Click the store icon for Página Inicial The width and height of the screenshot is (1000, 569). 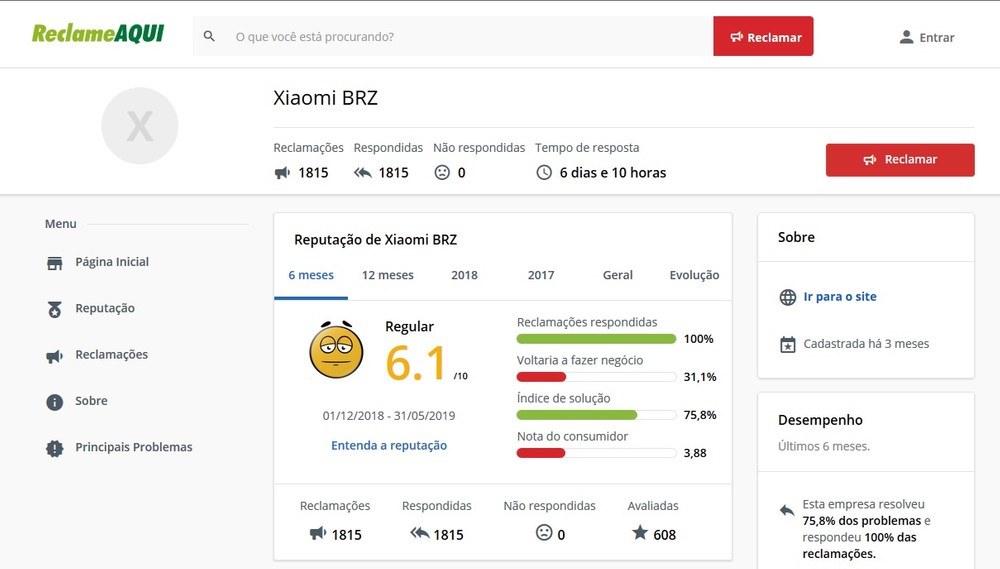pyautogui.click(x=55, y=262)
